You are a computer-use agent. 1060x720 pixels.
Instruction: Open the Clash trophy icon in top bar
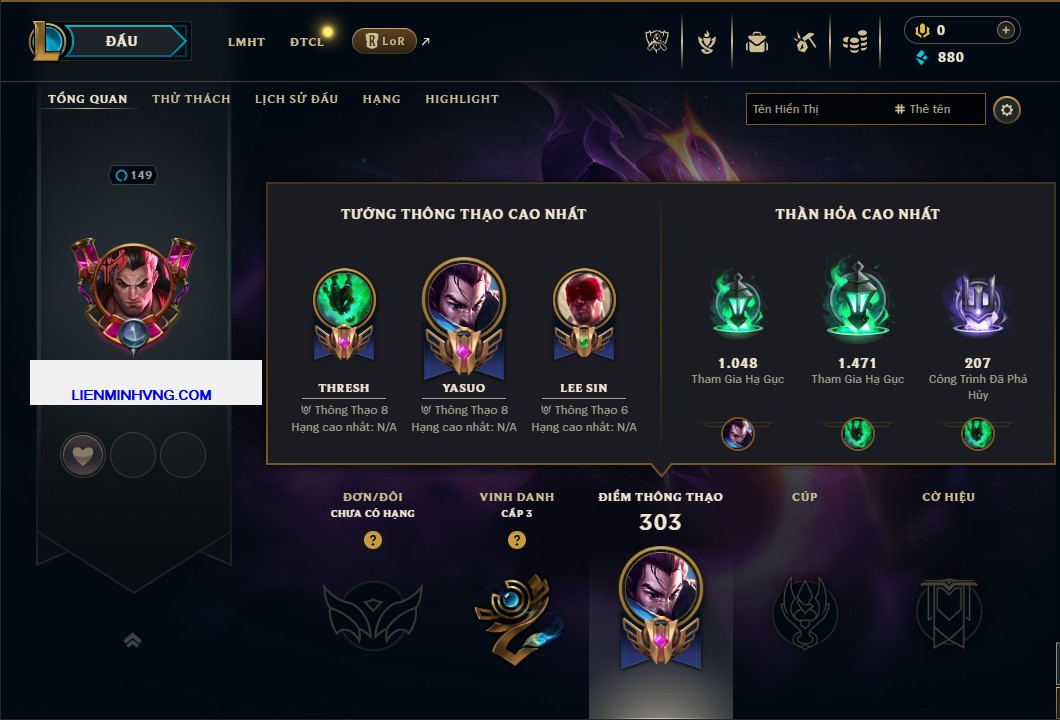pos(656,42)
